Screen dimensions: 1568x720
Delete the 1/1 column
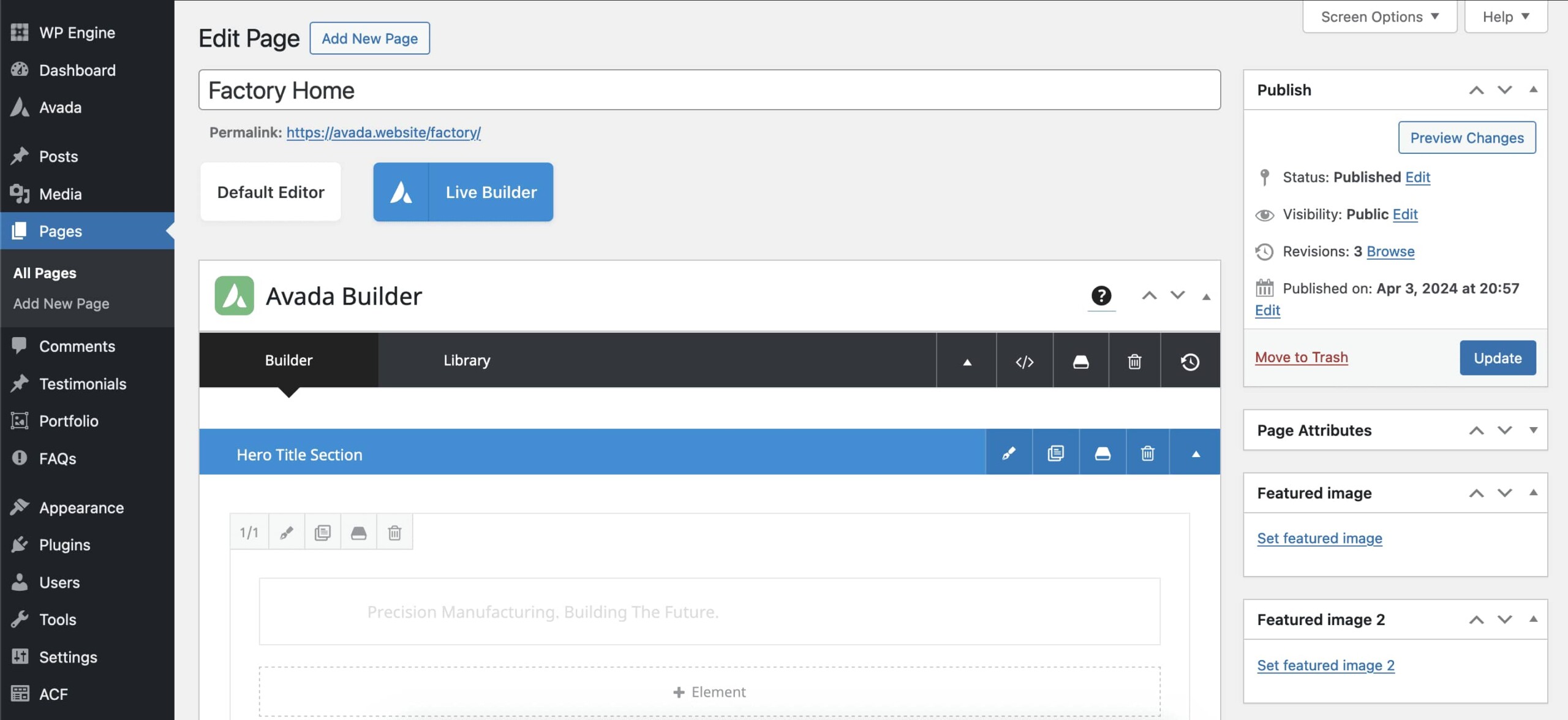click(x=394, y=532)
